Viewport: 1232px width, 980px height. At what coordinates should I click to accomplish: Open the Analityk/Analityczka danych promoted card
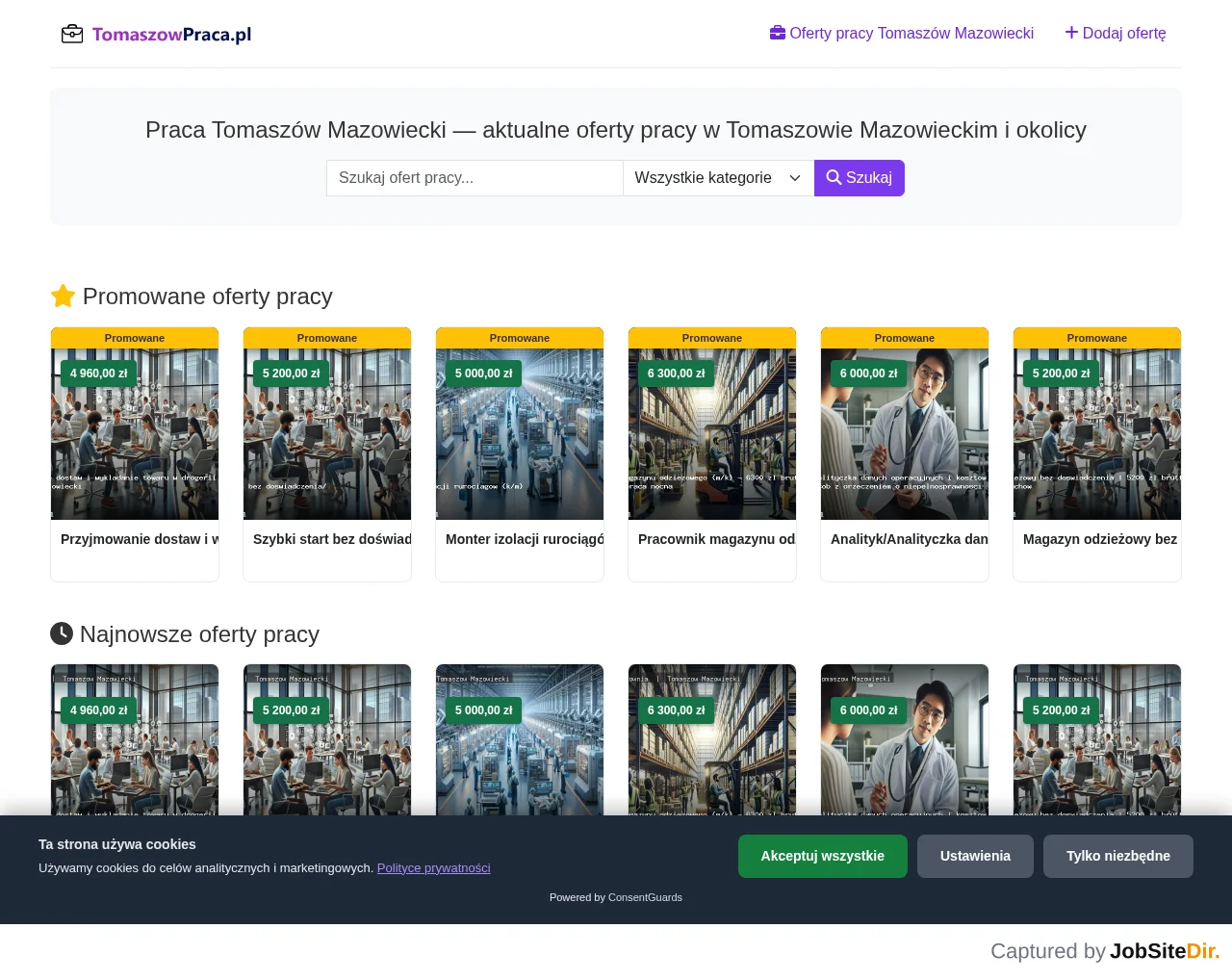905,454
